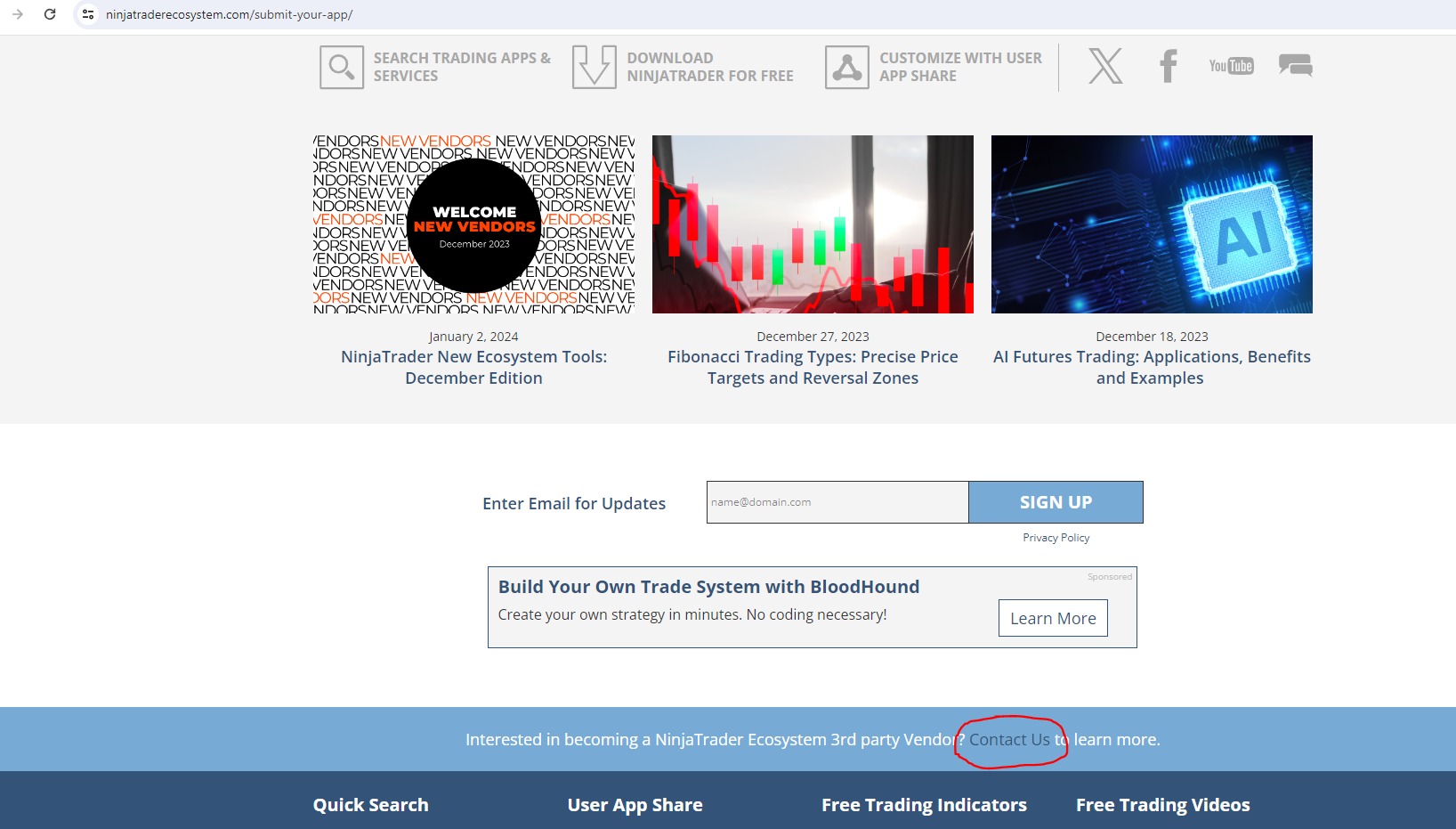Viewport: 1456px width, 829px height.
Task: Open the Fibonacci candlestick chart thumbnail
Action: [x=813, y=224]
